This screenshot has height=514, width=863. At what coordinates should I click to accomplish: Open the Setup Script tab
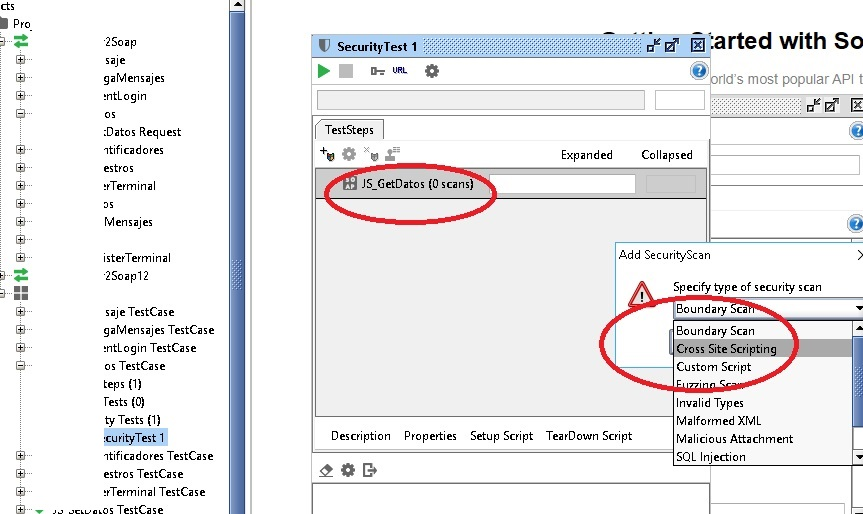[x=502, y=436]
